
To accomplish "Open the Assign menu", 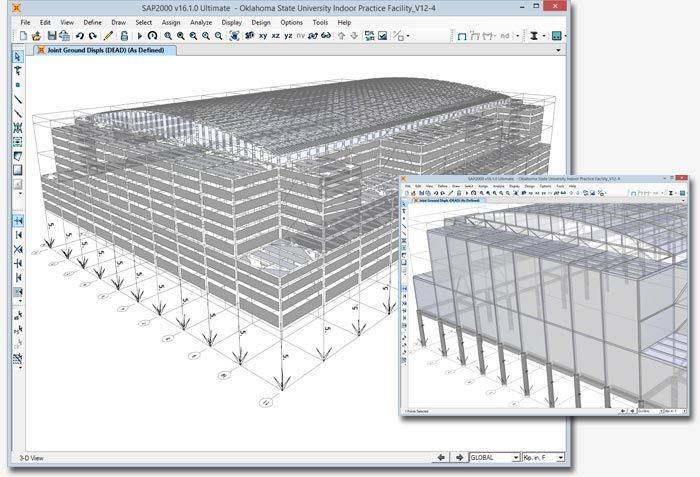I will (x=171, y=22).
